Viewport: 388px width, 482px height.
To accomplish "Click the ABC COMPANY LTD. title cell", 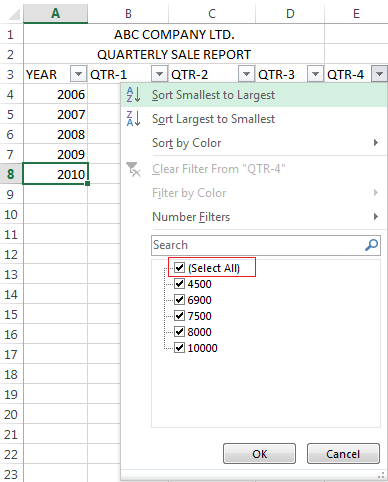I will click(174, 34).
